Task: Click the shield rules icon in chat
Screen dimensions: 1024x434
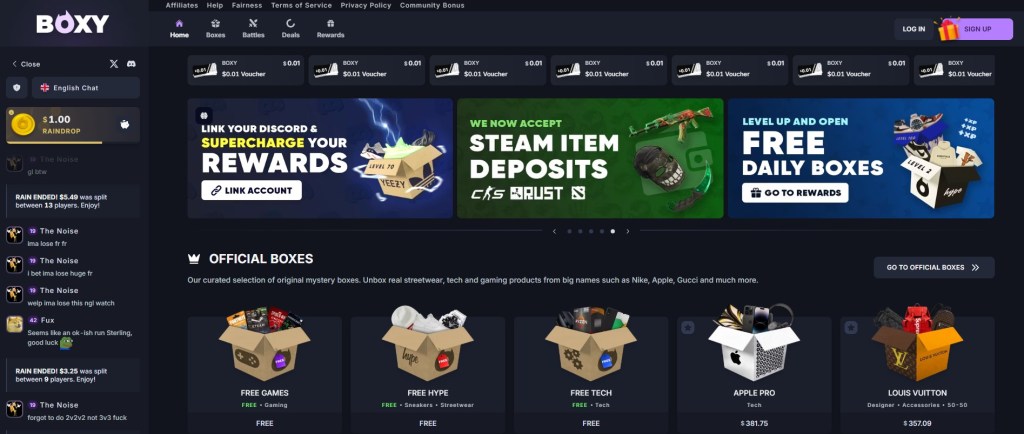Action: (16, 87)
